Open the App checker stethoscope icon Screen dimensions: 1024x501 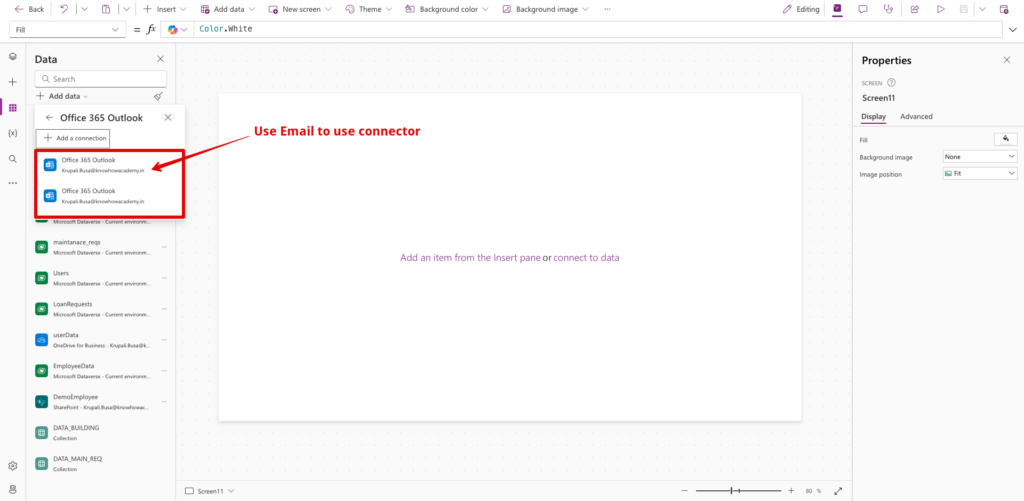pyautogui.click(x=888, y=9)
